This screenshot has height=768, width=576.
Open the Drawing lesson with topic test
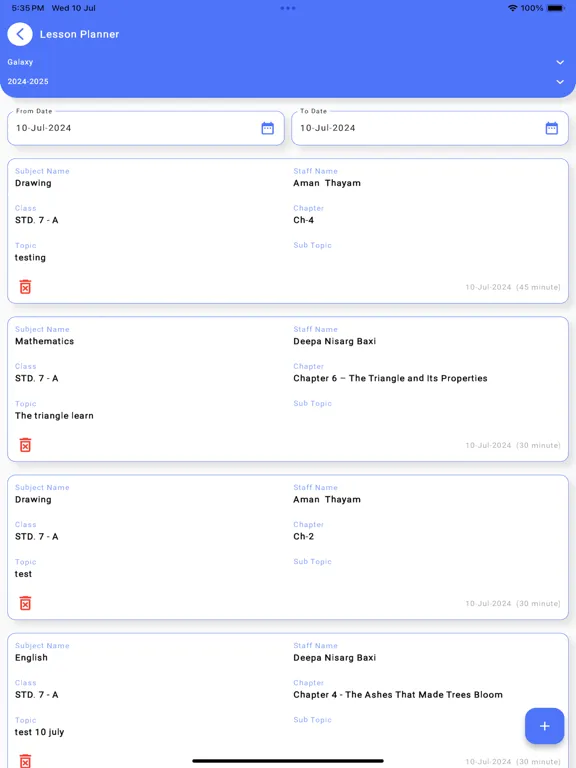(x=288, y=547)
